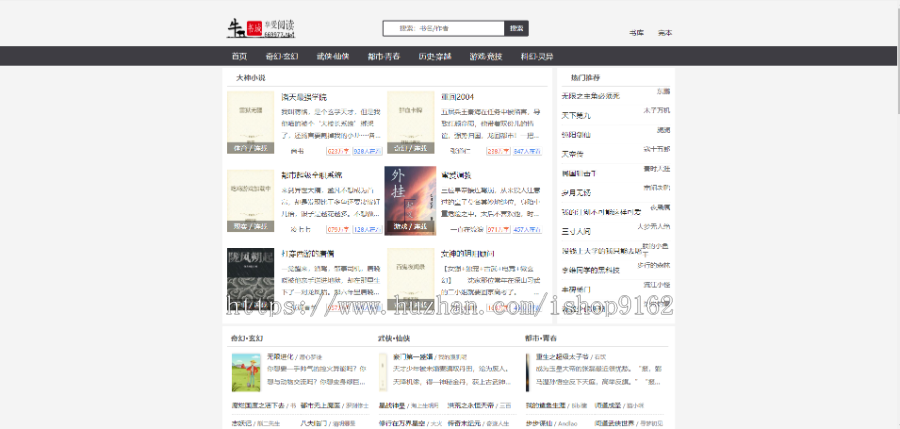Image resolution: width=900 pixels, height=429 pixels.
Task: Click the site logo in the header
Action: click(258, 29)
